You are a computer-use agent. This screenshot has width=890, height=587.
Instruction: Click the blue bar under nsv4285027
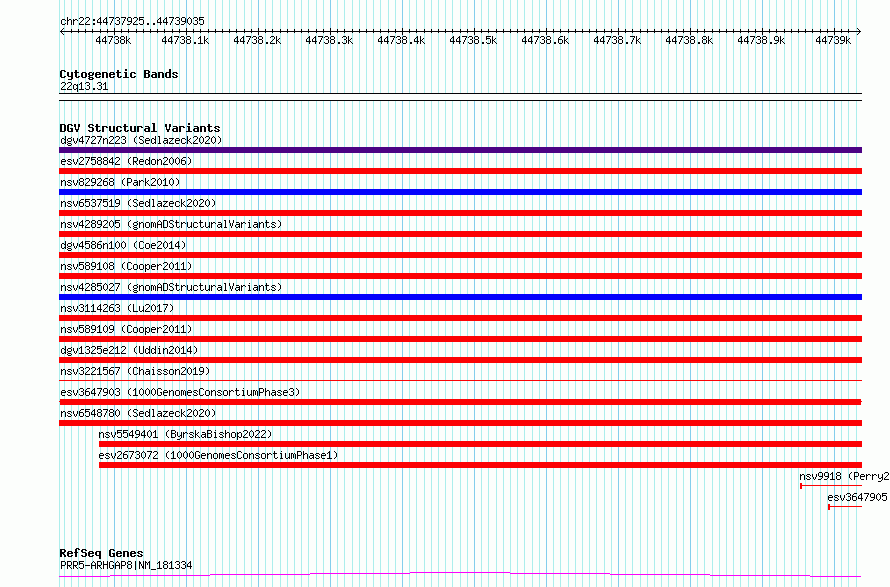460,297
